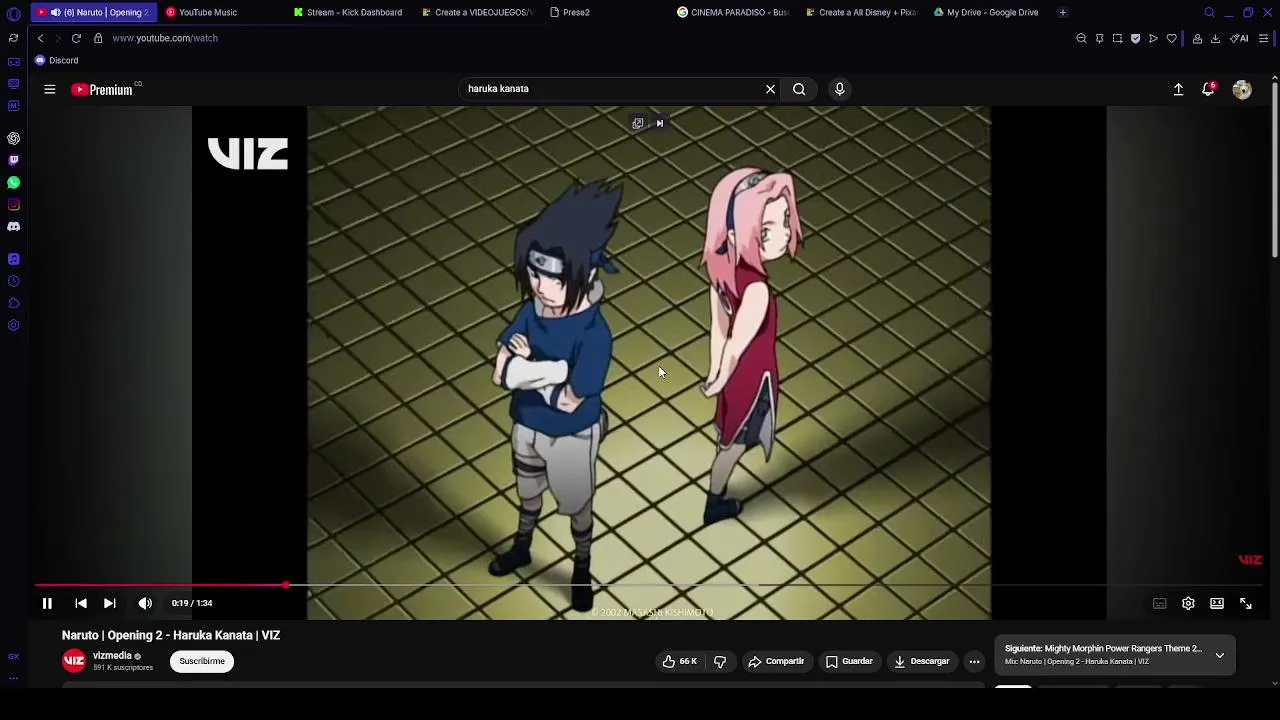Image resolution: width=1280 pixels, height=720 pixels.
Task: Open Instagram in sidebar
Action: (13, 205)
